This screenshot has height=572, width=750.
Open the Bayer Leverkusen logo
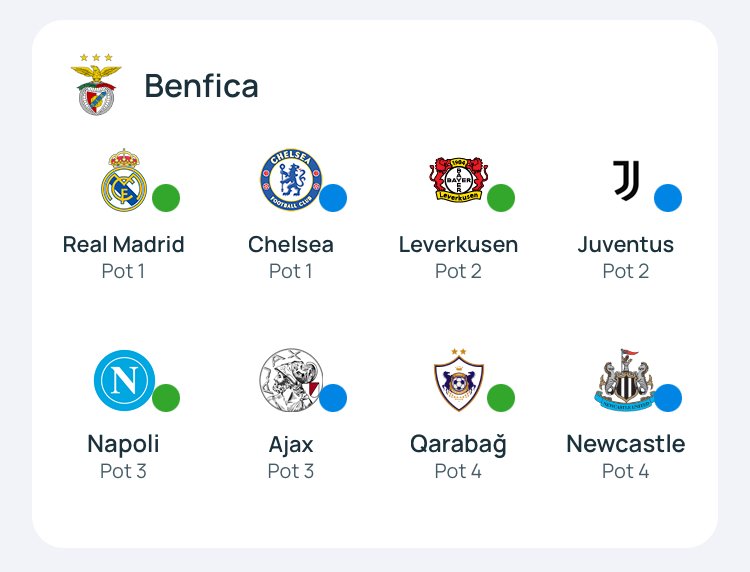coord(459,179)
